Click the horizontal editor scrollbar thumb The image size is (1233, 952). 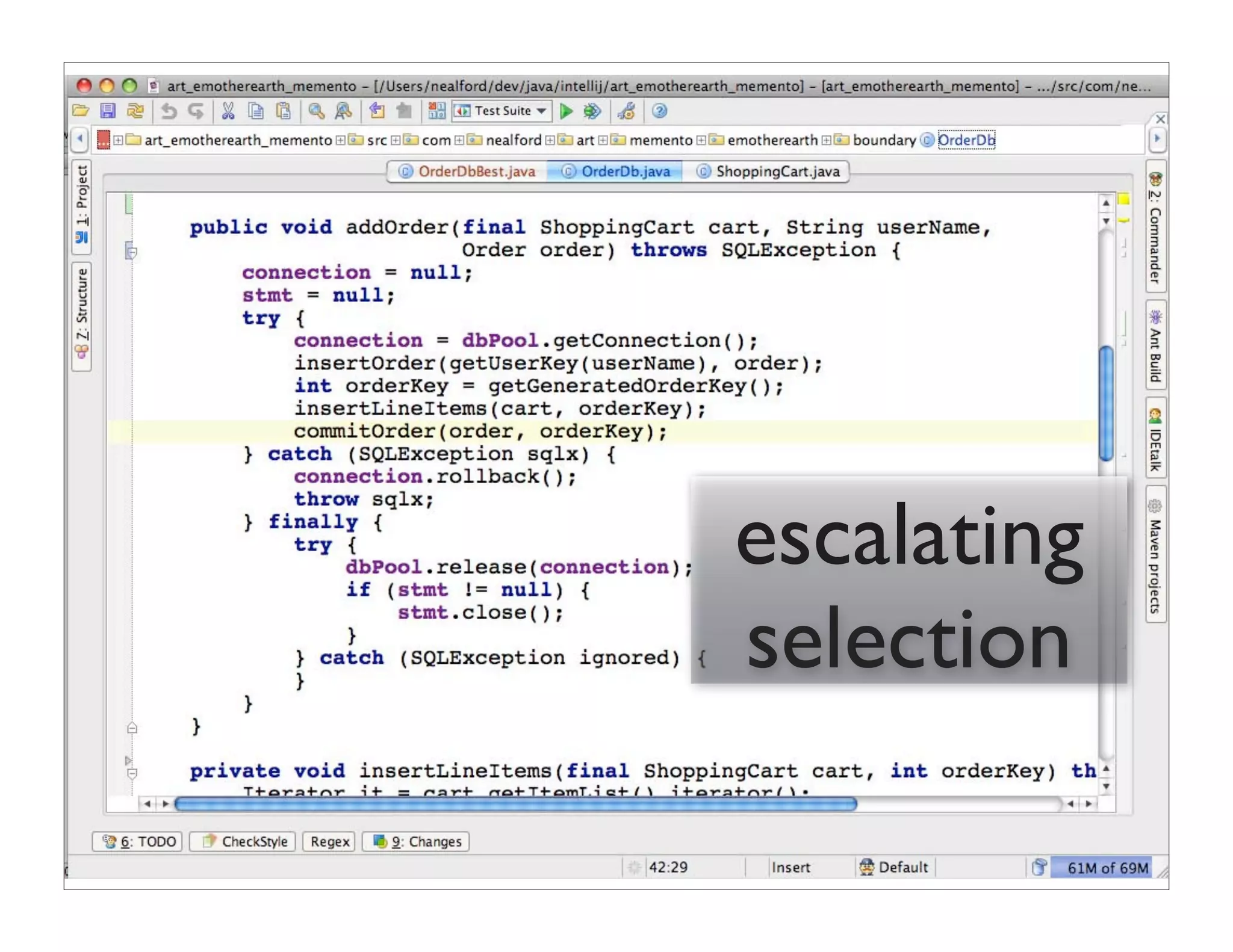tap(515, 804)
